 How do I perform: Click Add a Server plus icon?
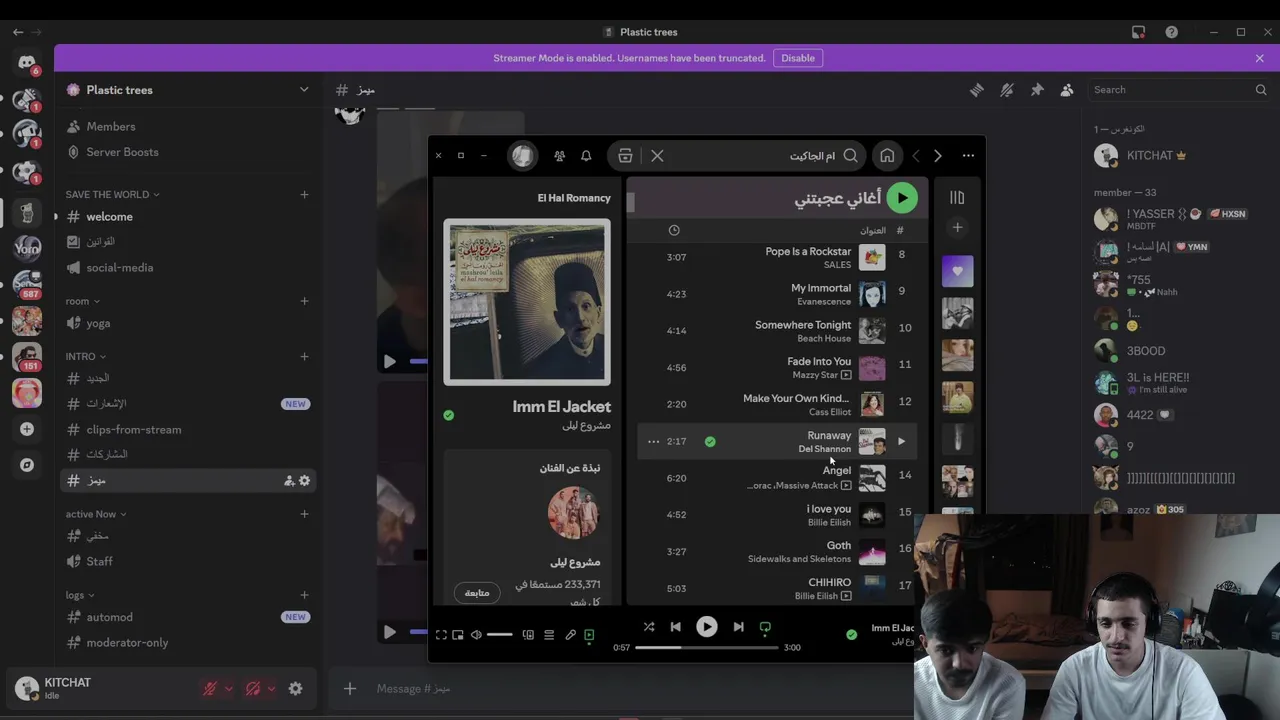27,429
